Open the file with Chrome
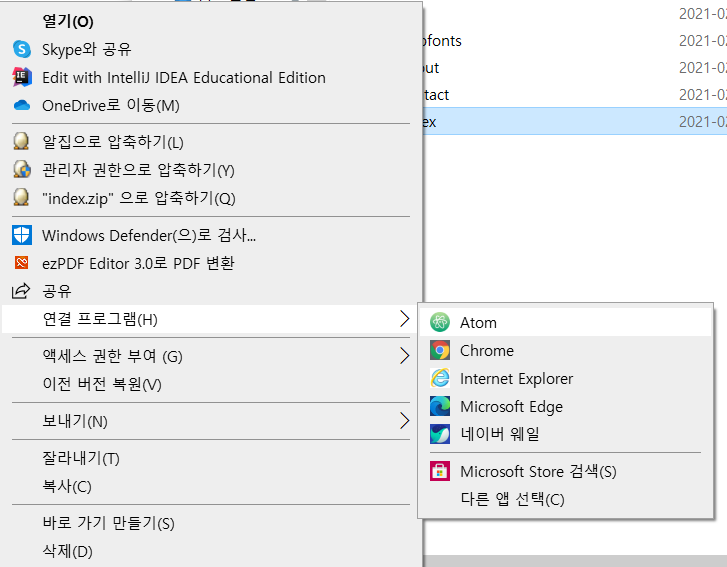Image resolution: width=727 pixels, height=567 pixels. click(565, 350)
